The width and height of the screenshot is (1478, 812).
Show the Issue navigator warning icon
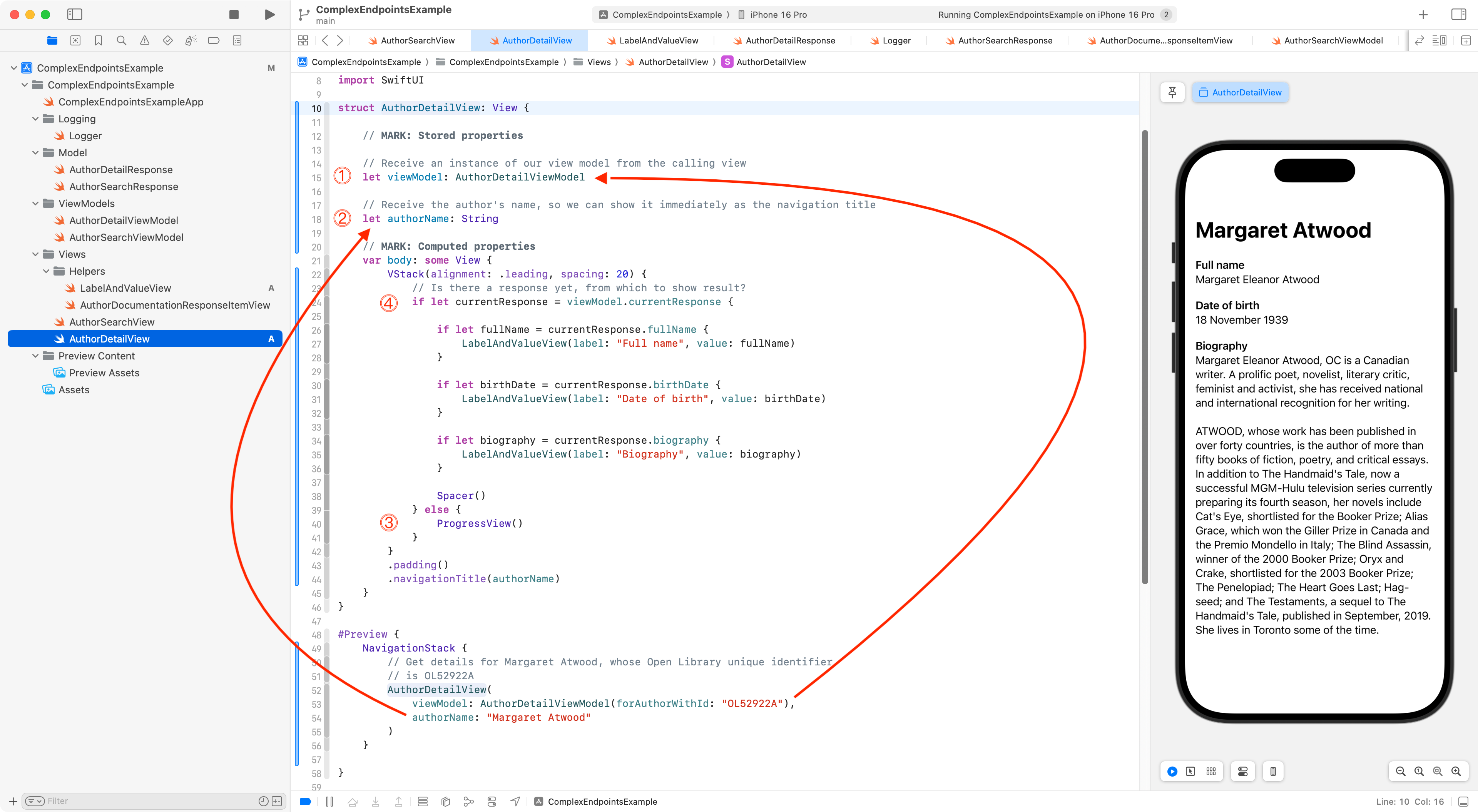[x=145, y=40]
